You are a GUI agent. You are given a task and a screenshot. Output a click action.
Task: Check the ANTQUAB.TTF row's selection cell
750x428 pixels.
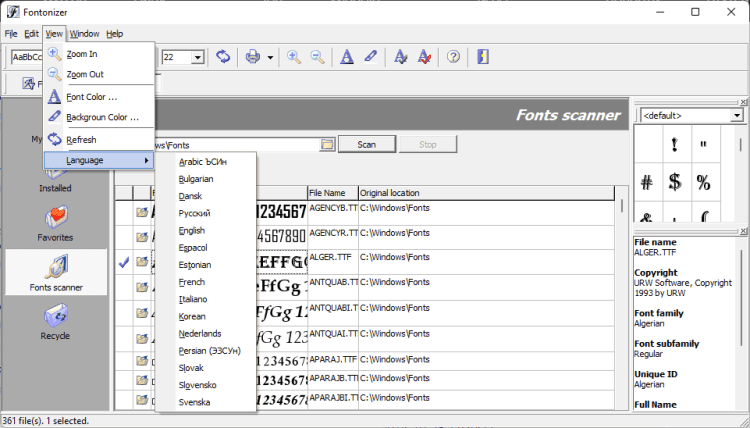pos(124,289)
